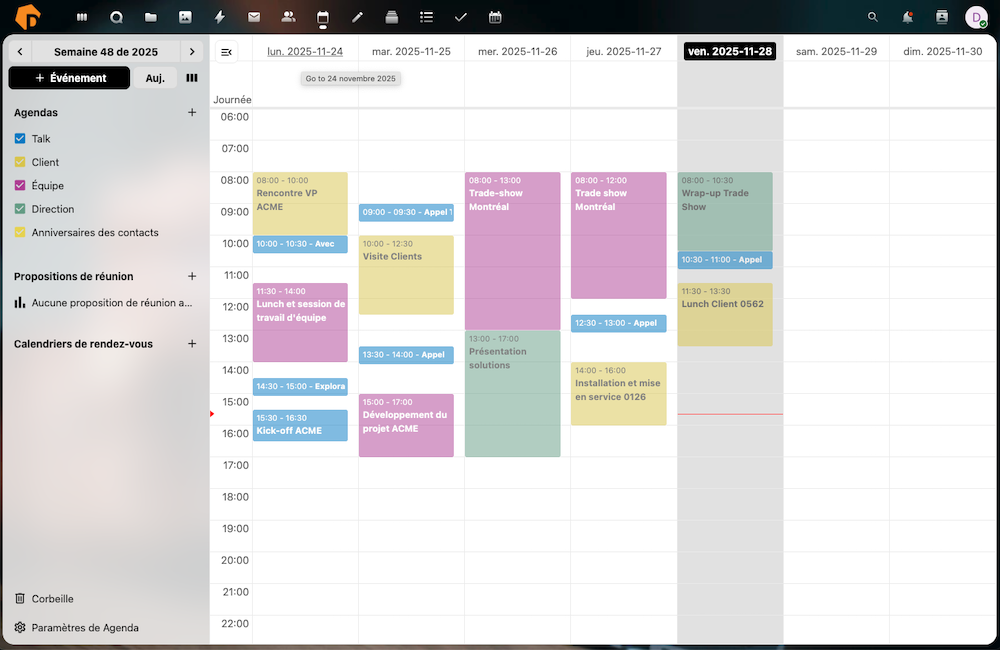Open the view selector next to Auj.
Screen dimensions: 1000x650
192,78
